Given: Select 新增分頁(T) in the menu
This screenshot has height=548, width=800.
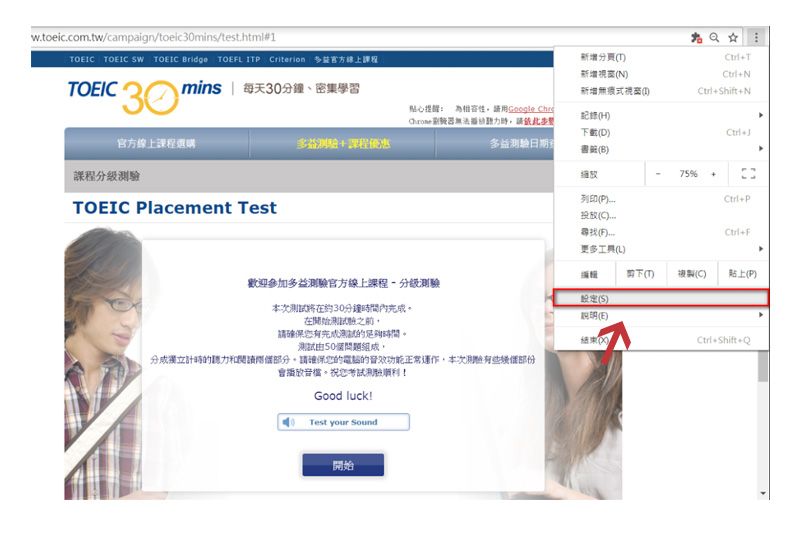Looking at the screenshot, I should tap(661, 57).
